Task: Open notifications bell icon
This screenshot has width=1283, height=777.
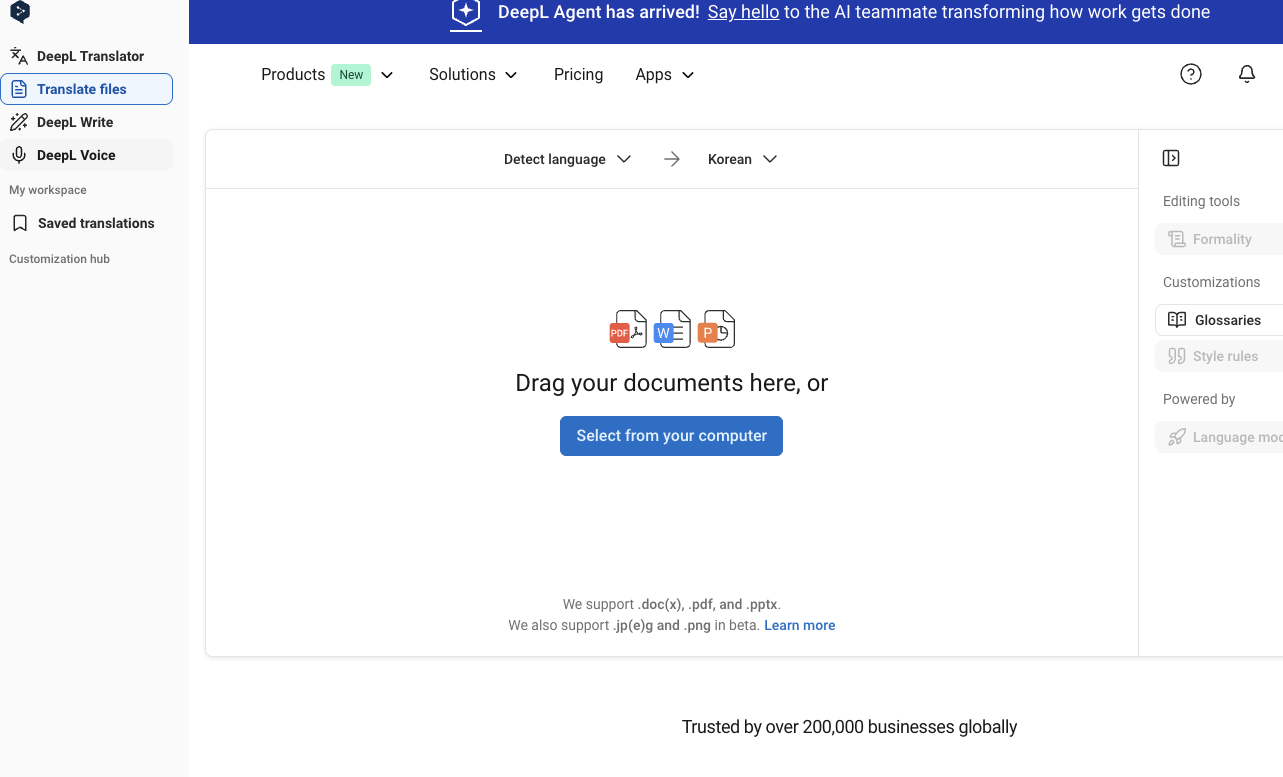Action: (x=1247, y=74)
